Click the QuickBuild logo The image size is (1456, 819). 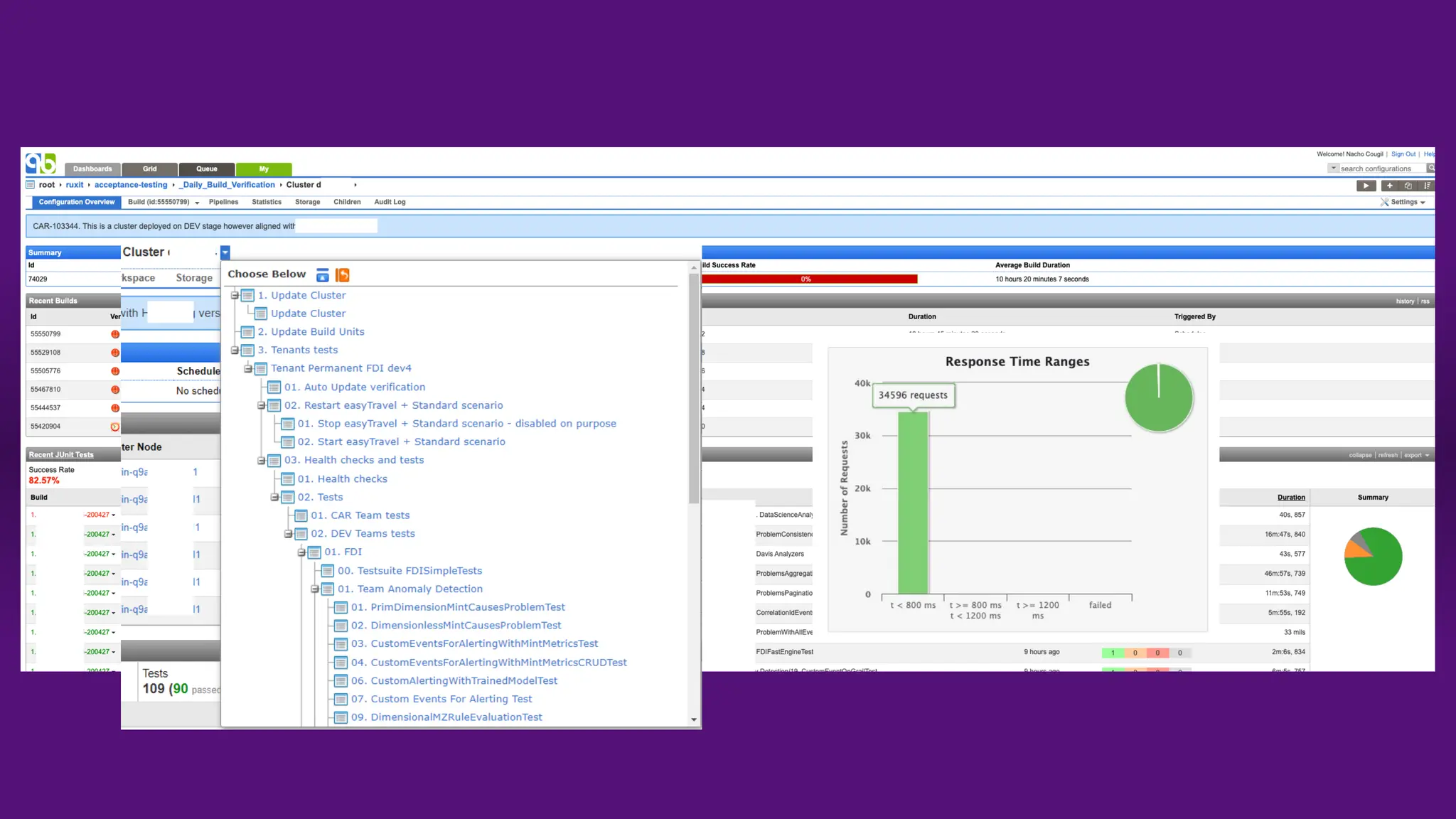point(41,164)
